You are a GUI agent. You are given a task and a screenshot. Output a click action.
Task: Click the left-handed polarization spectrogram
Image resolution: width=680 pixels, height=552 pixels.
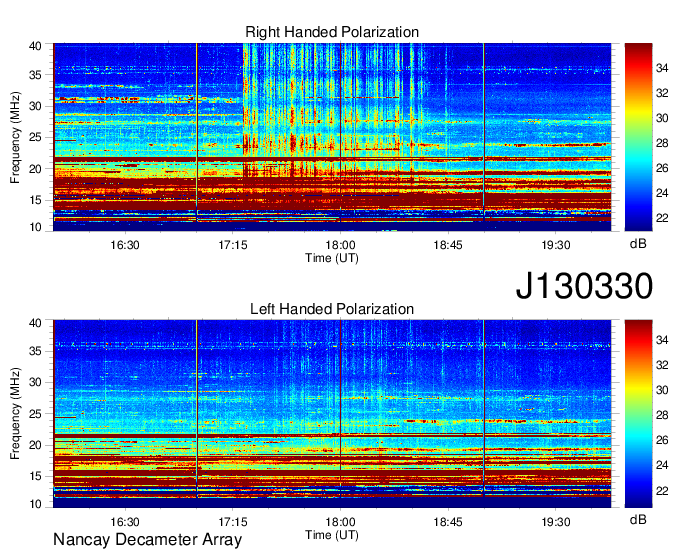pos(332,414)
